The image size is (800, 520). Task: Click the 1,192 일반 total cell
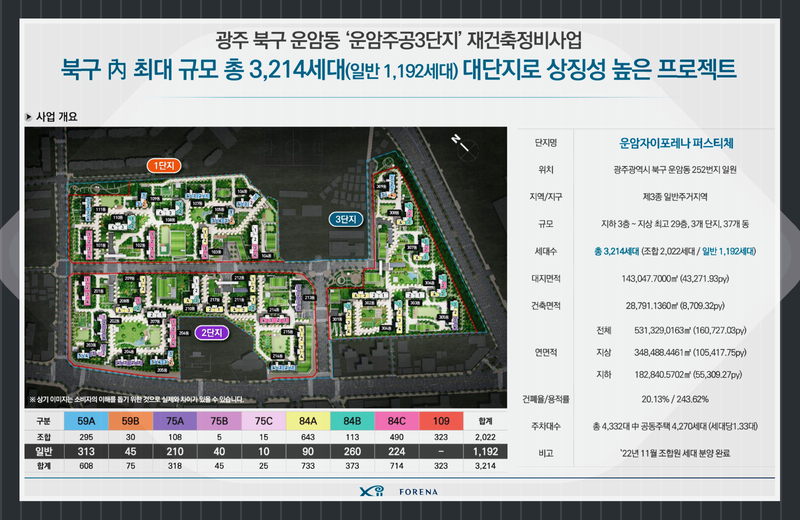[x=485, y=451]
